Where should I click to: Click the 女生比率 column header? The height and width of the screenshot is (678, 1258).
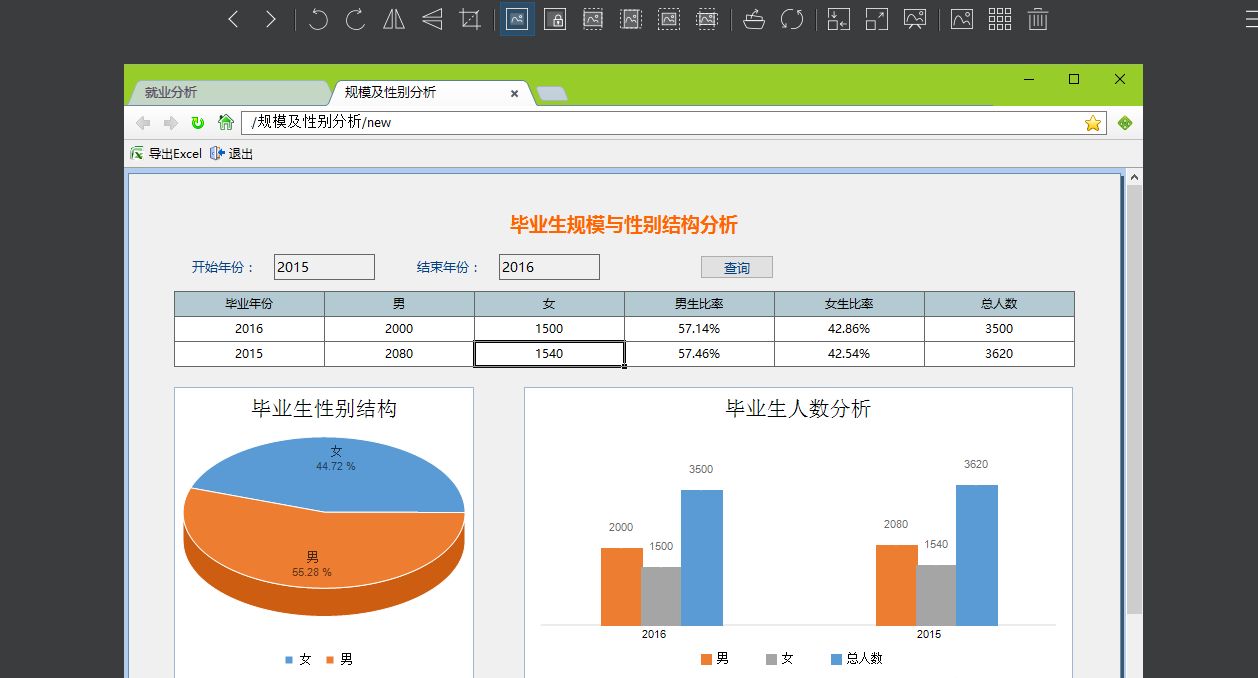(x=849, y=304)
